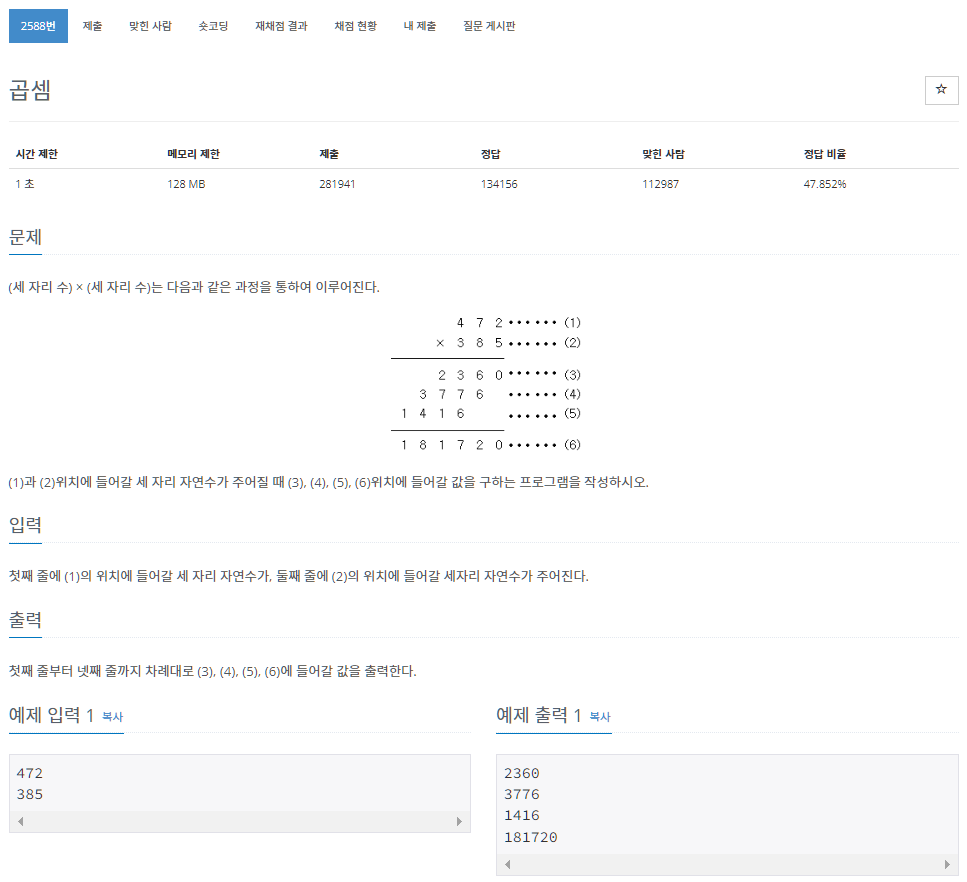The height and width of the screenshot is (882, 967).
Task: Open the 질문 게시판 tab
Action: 489,26
